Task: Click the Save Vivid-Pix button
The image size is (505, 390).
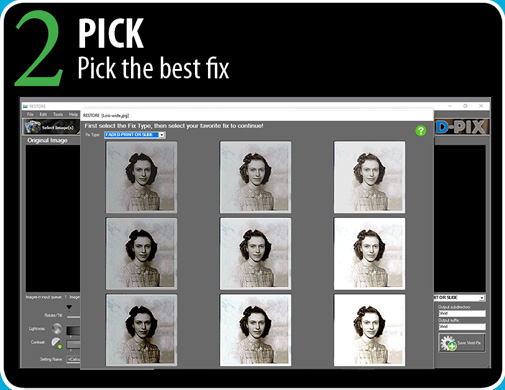Action: 462,343
